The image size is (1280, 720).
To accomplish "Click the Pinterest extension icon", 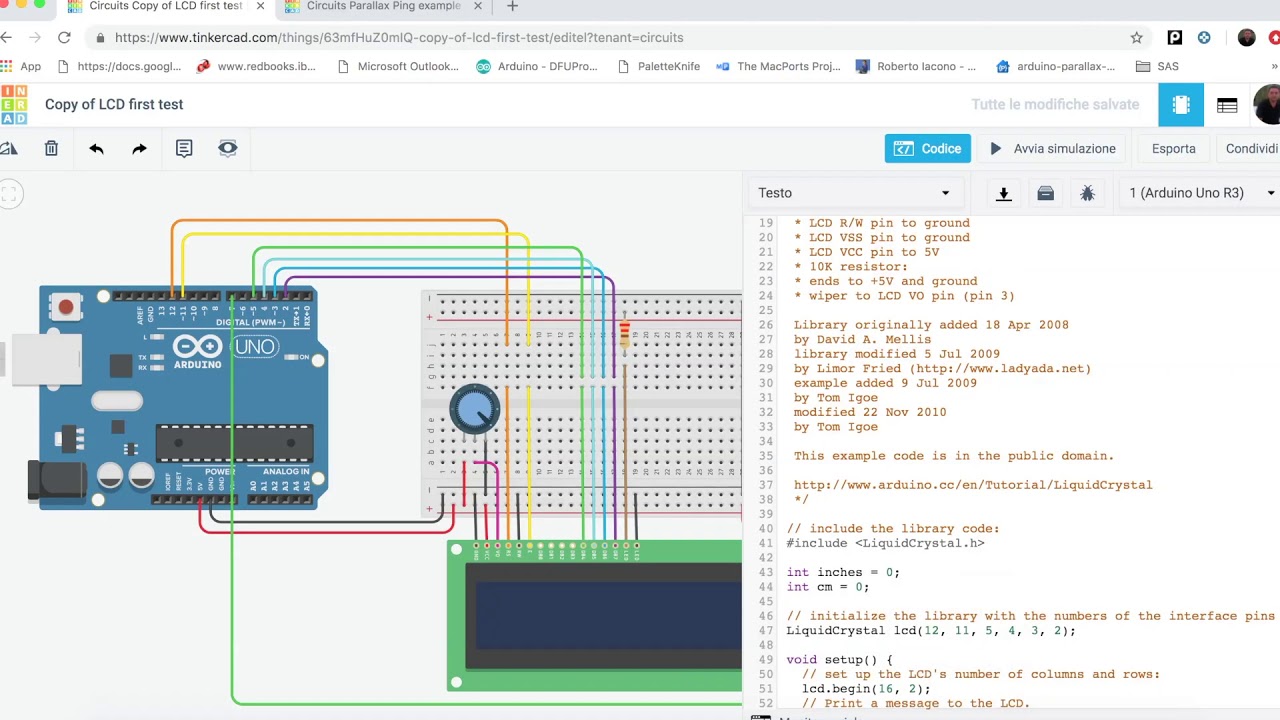I will click(x=1175, y=37).
